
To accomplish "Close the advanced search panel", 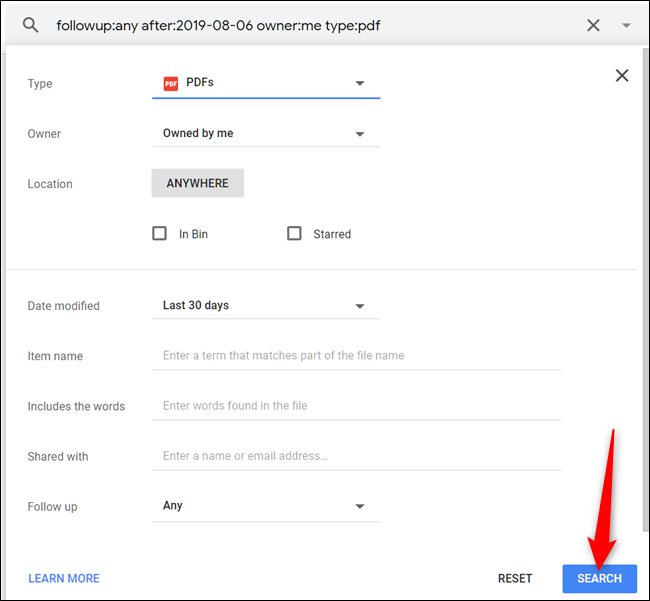I will [622, 76].
